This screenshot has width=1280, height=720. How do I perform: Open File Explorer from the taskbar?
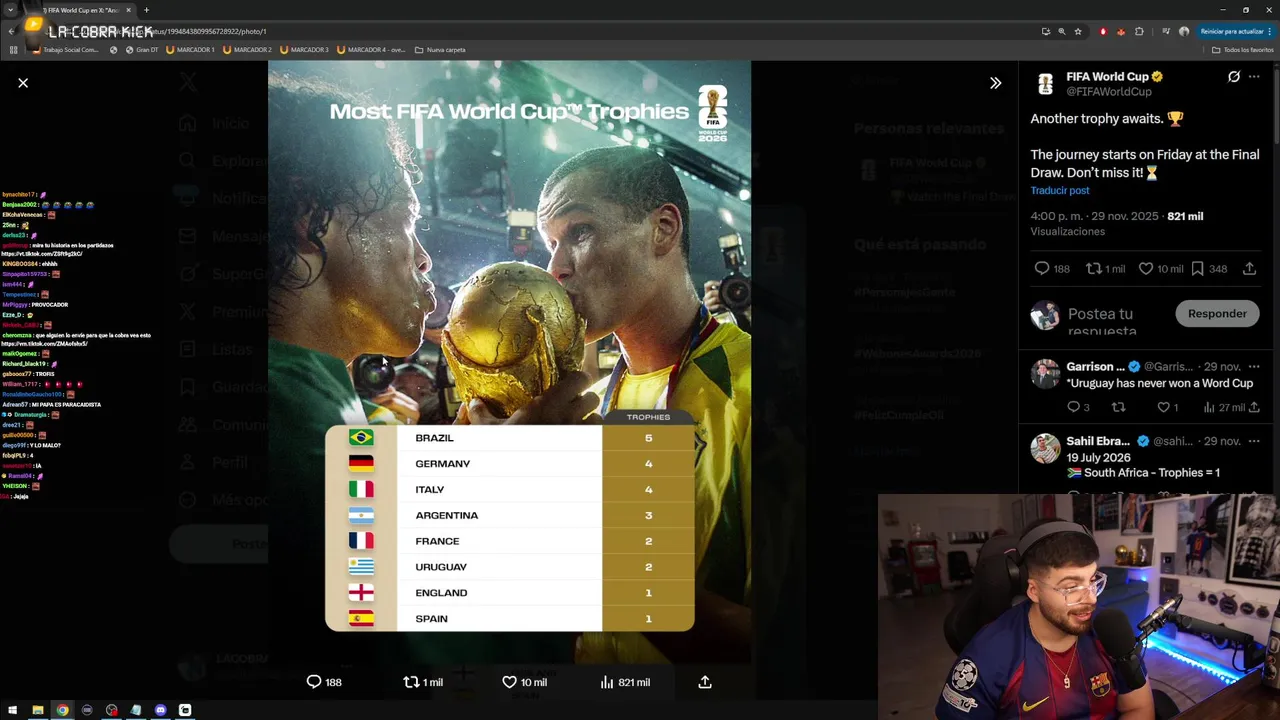tap(38, 710)
